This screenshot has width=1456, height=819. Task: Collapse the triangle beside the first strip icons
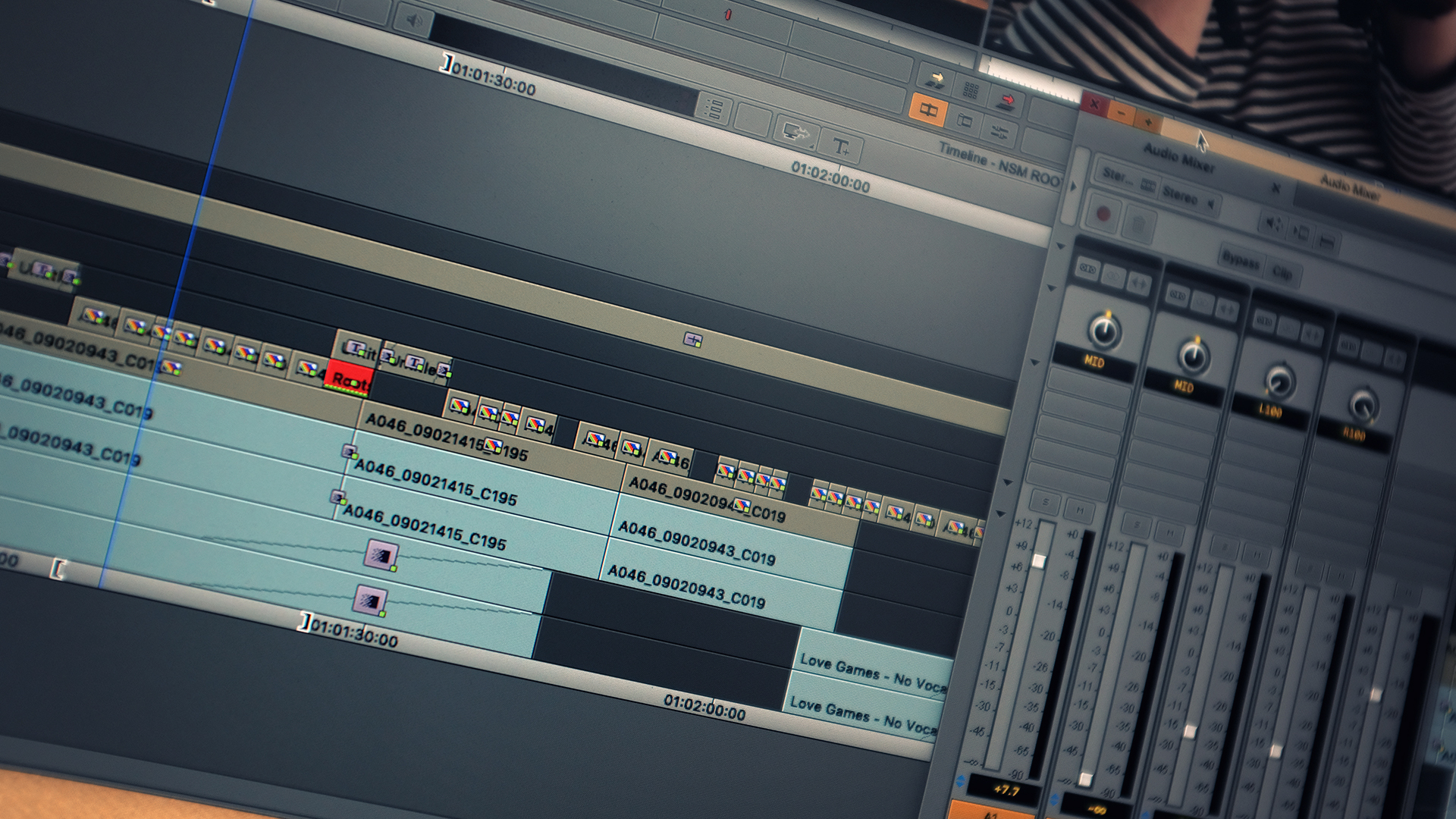point(1050,288)
